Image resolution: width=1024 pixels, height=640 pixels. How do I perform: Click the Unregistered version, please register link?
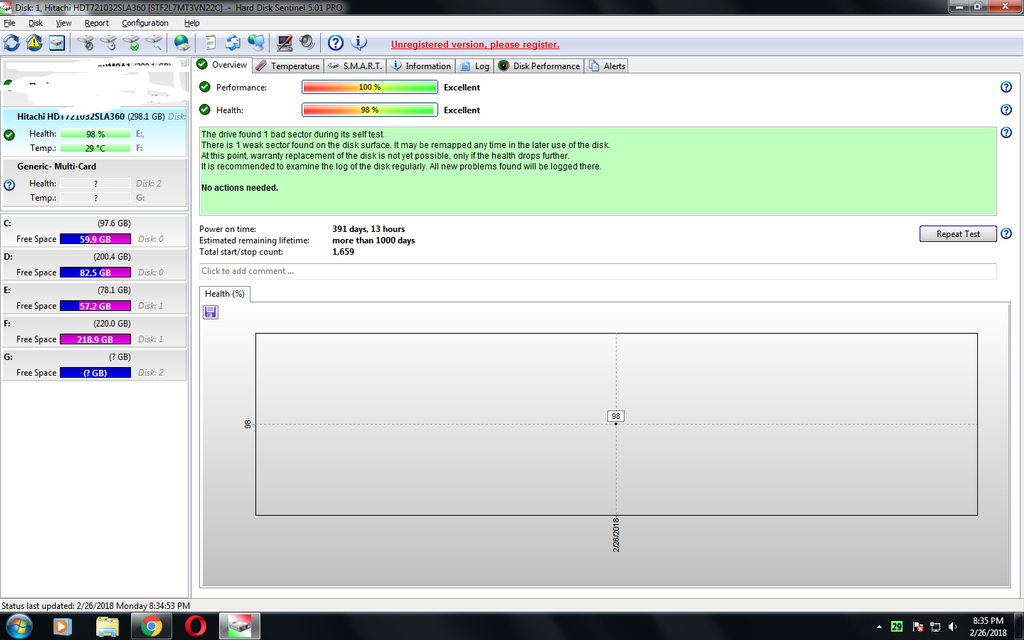[475, 44]
